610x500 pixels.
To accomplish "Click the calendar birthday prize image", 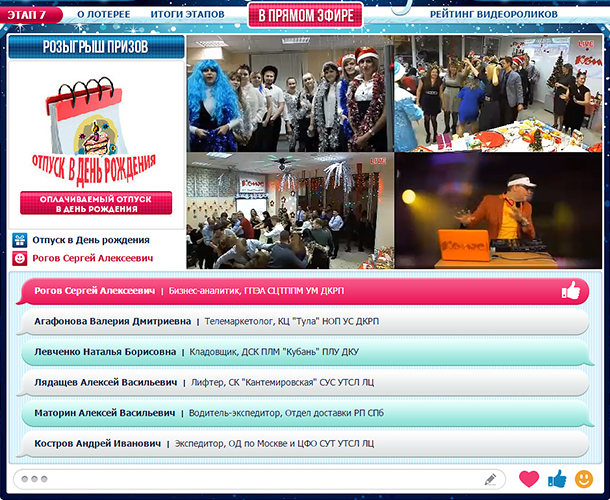I will tap(94, 132).
